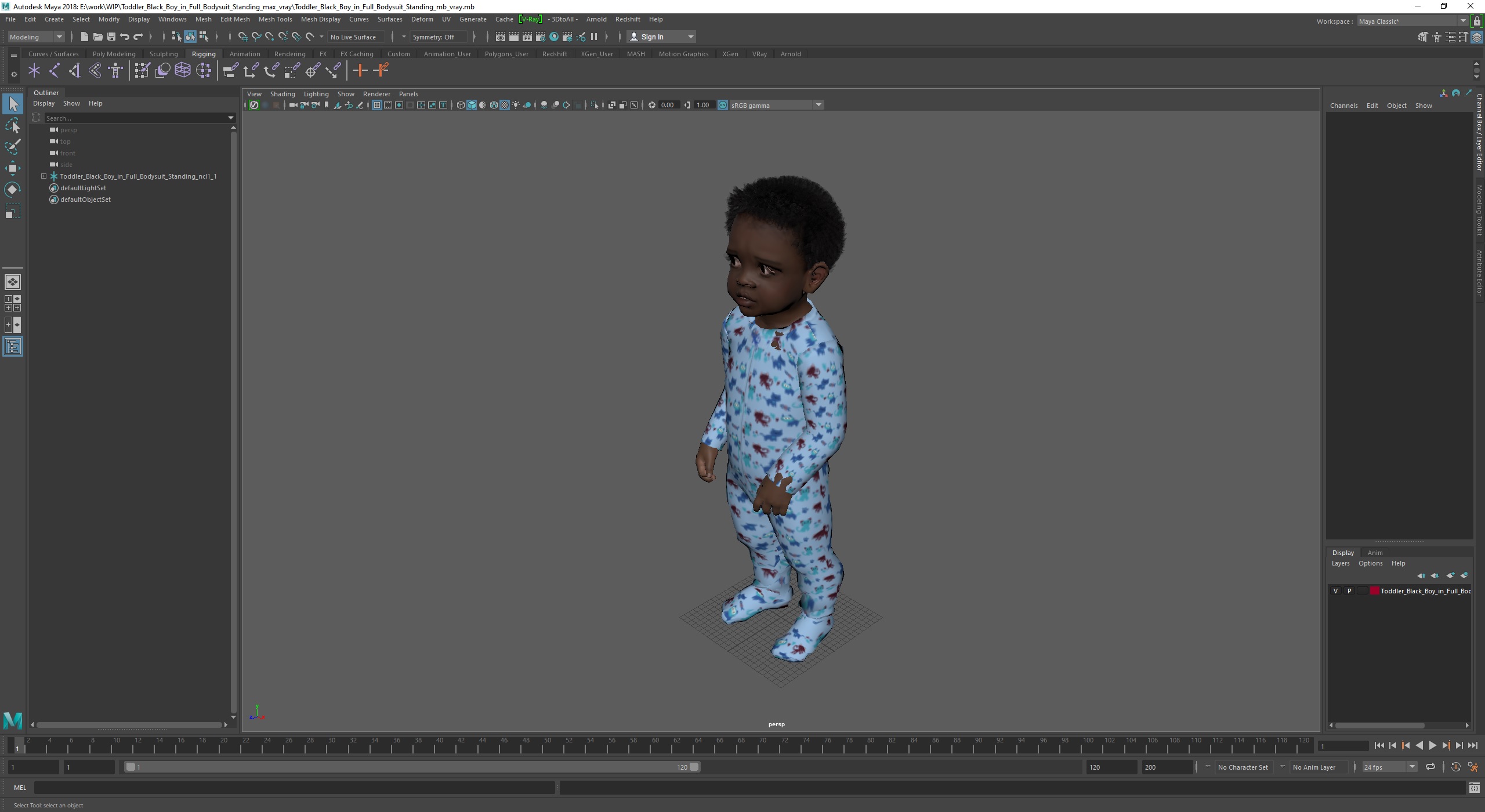Go to the start of the playback range

pos(1379,746)
